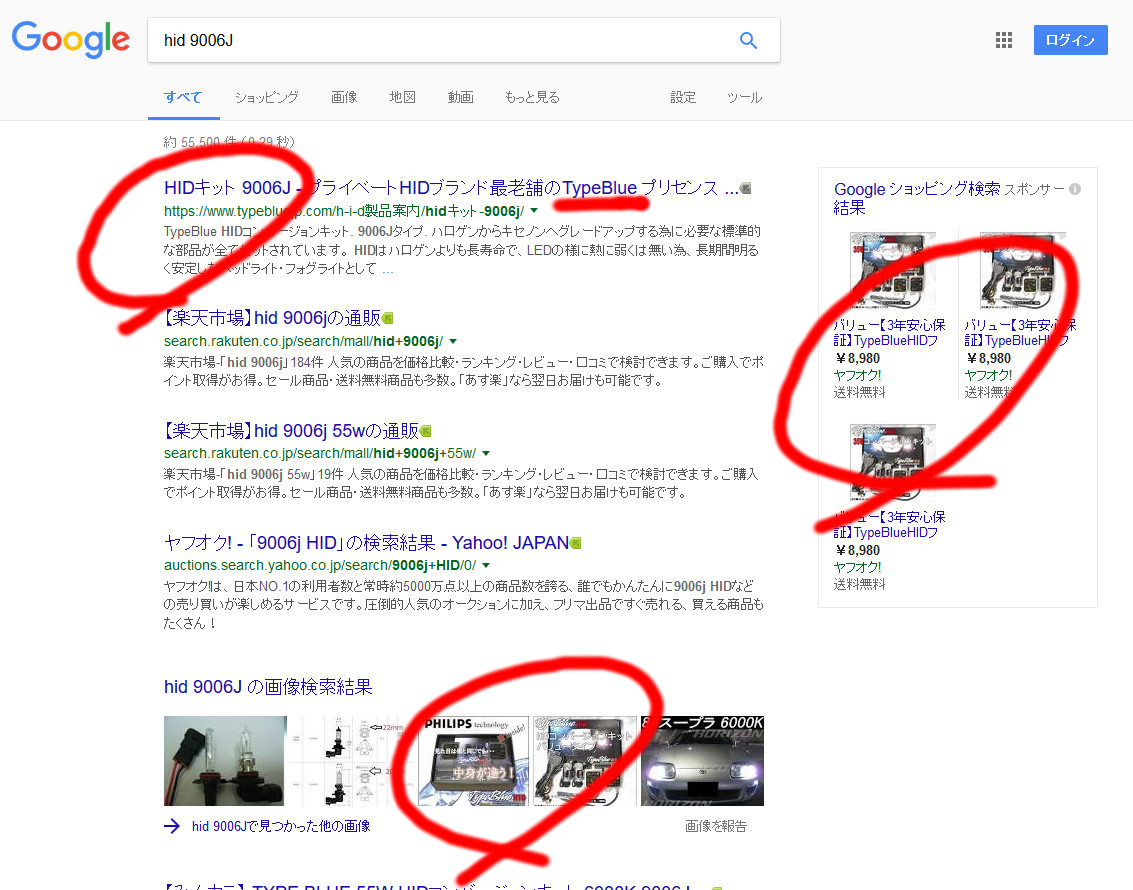
Task: Click the Google logo
Action: point(70,39)
